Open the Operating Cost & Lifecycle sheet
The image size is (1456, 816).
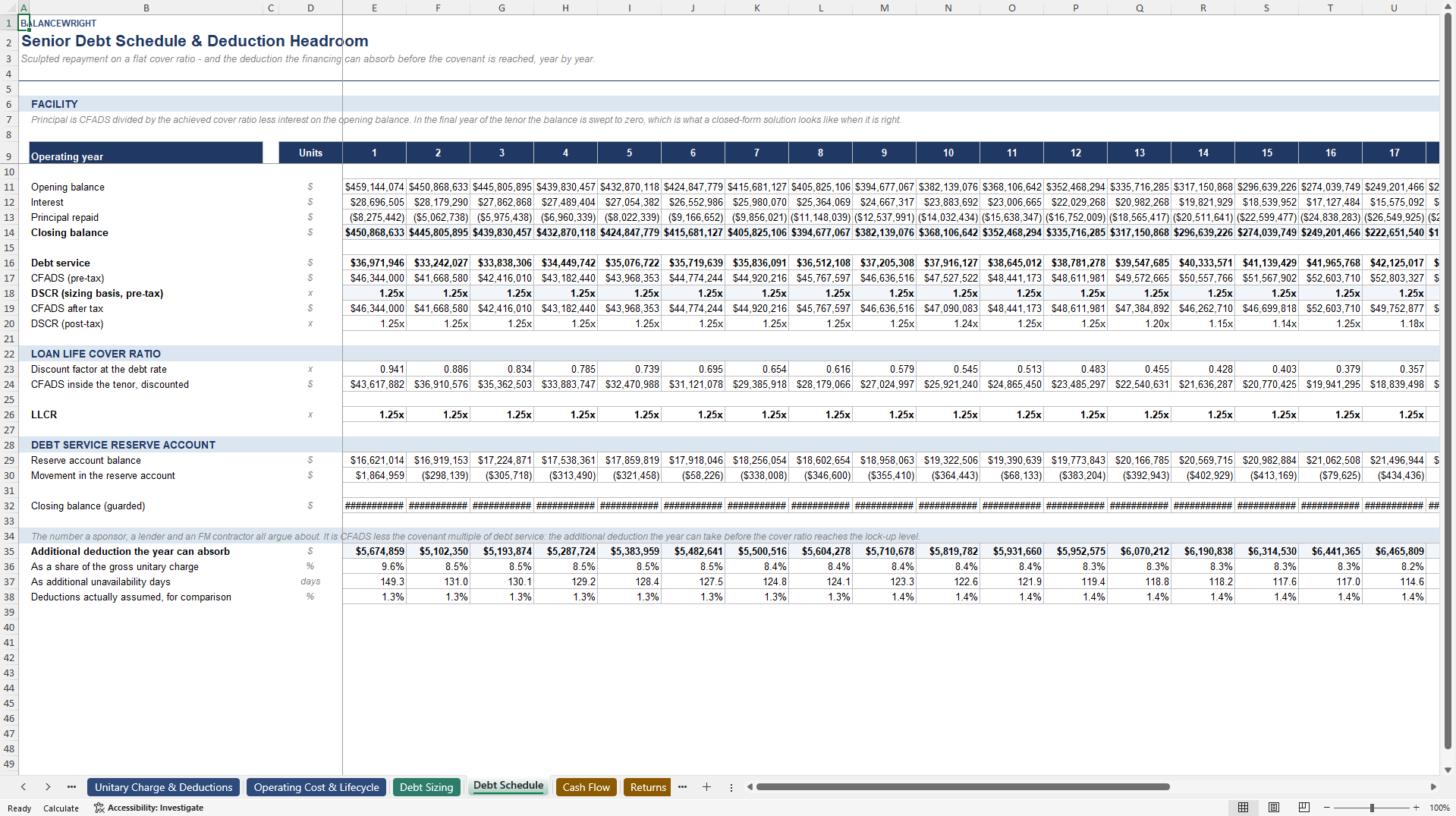point(316,787)
